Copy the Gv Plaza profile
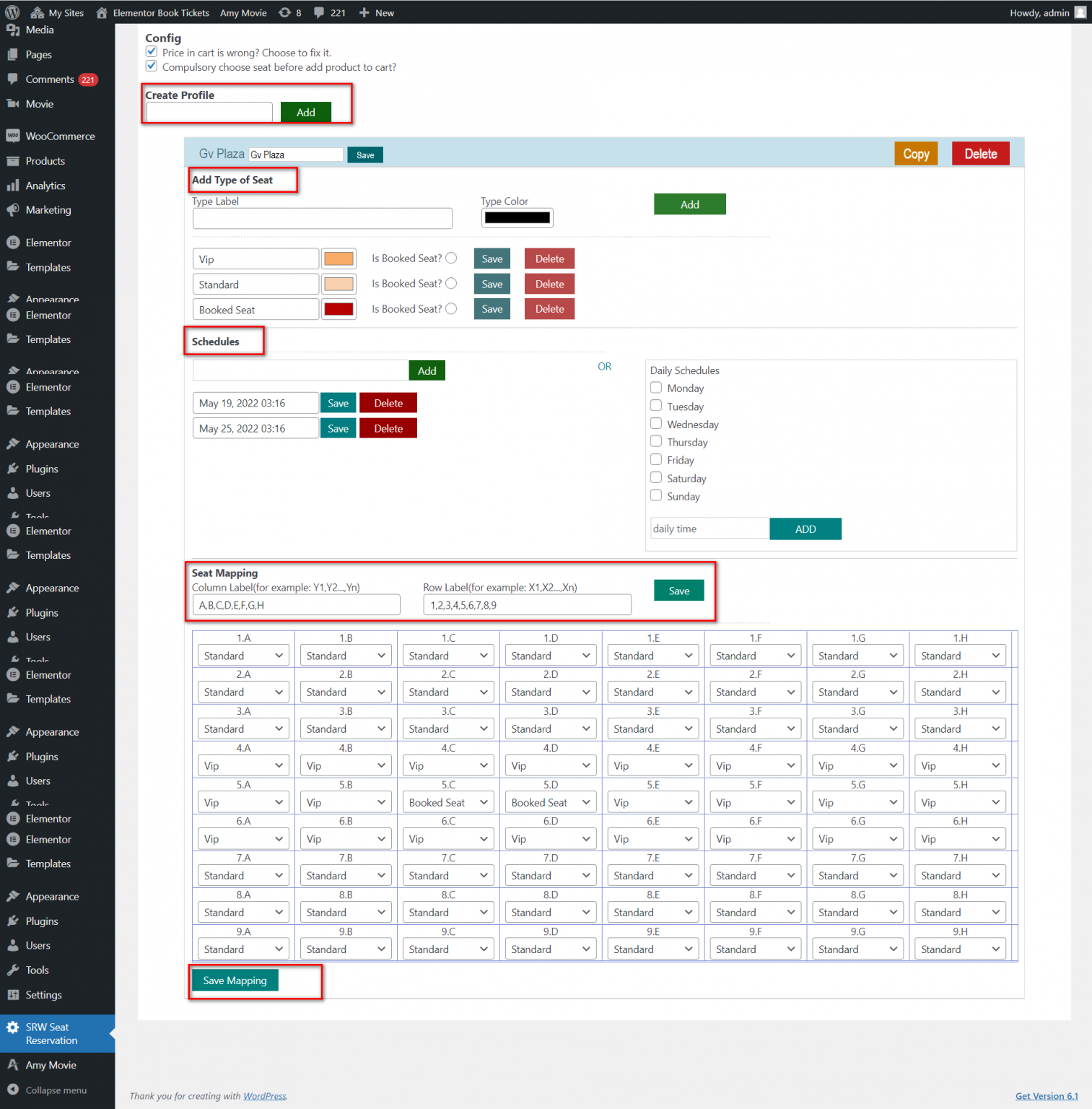 tap(915, 153)
